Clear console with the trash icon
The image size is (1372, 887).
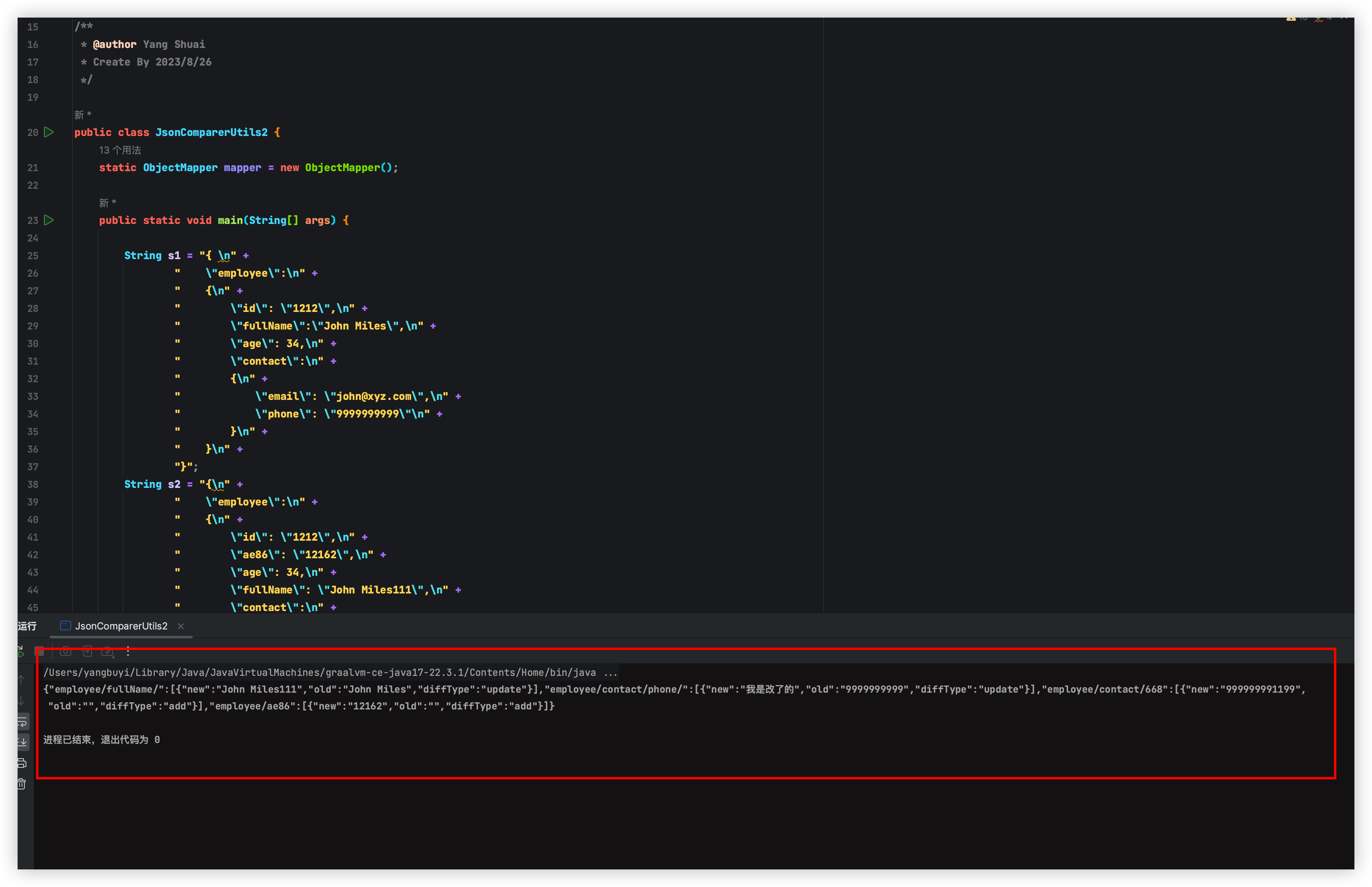coord(22,784)
